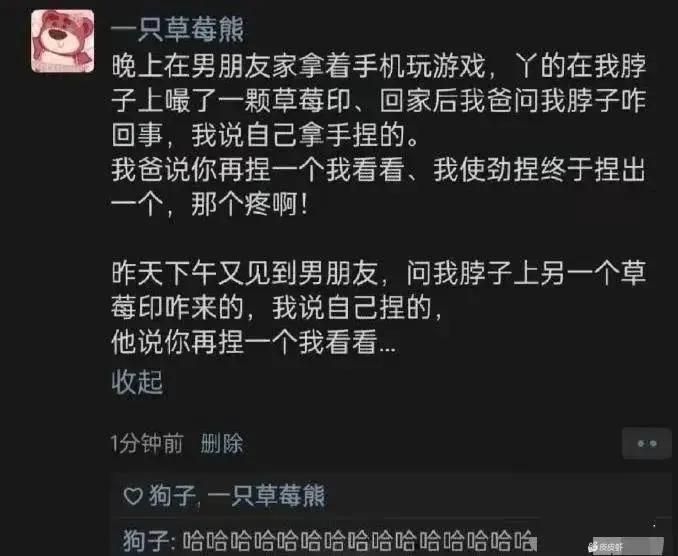Tap the heart icon in likes row

coord(133,495)
